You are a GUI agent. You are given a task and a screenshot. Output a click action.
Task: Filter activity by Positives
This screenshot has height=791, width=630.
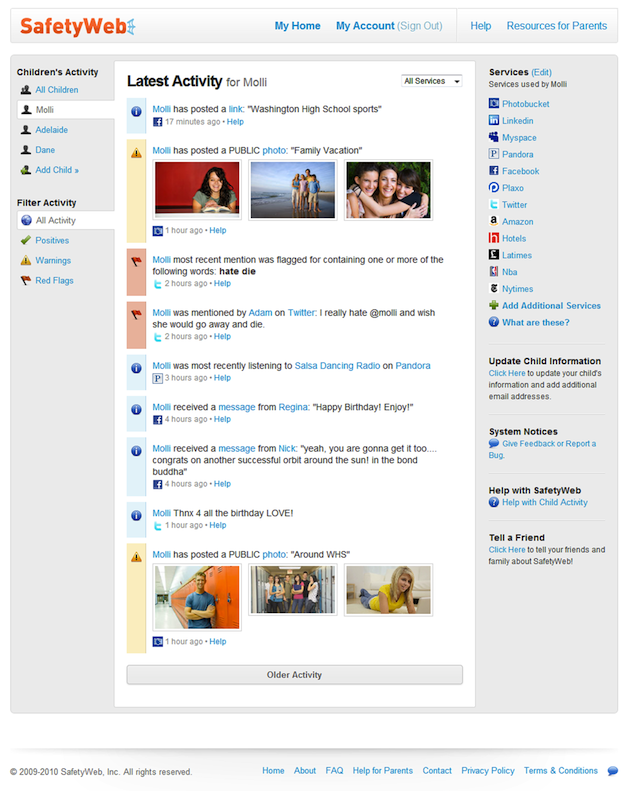52,241
